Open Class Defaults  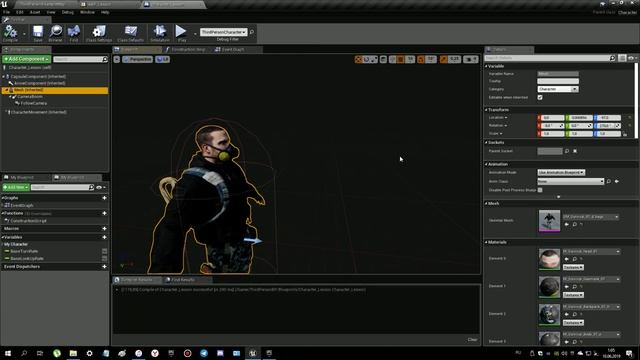(131, 33)
